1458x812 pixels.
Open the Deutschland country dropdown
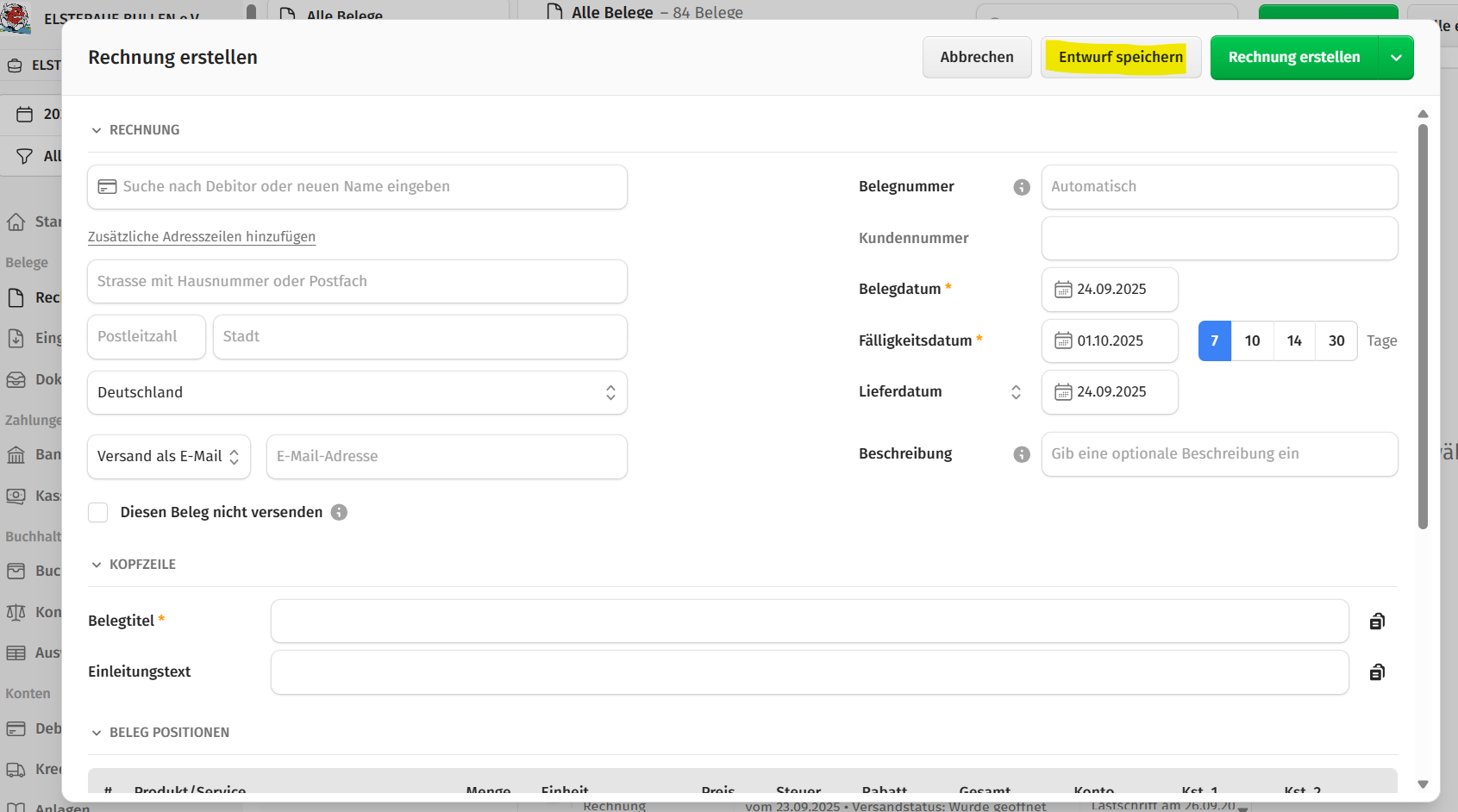pos(357,392)
